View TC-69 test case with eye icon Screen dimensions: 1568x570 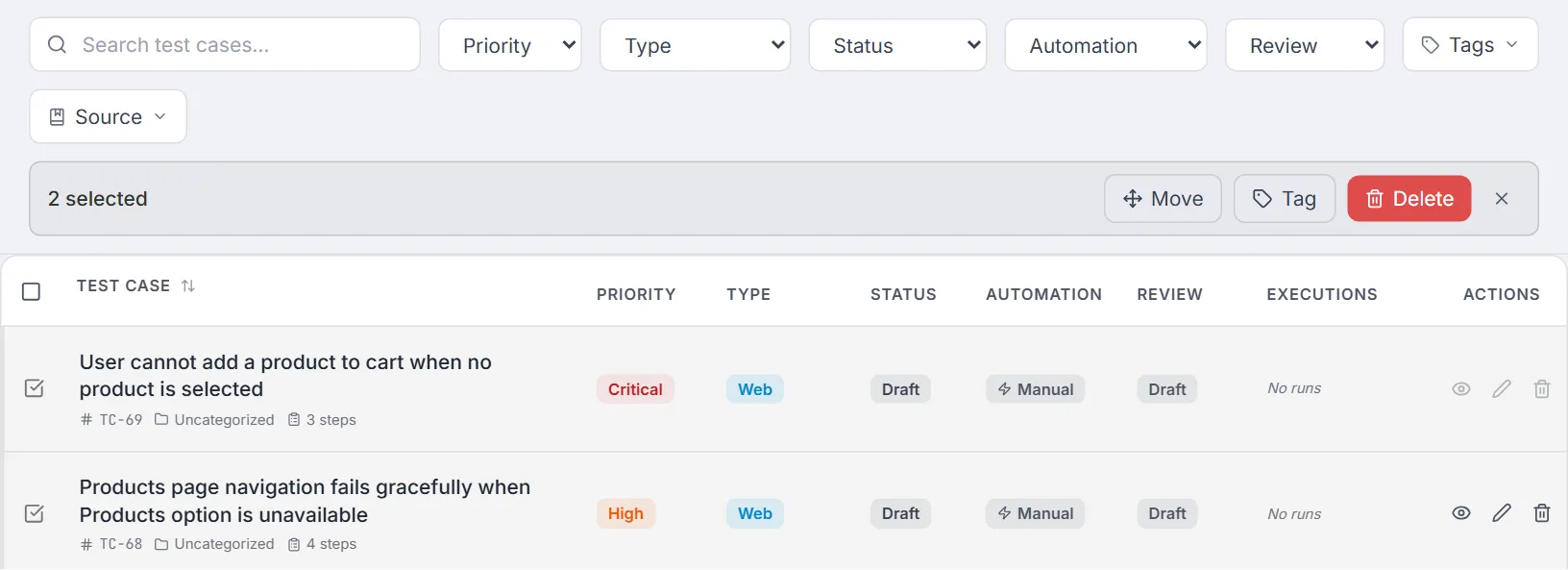1461,389
